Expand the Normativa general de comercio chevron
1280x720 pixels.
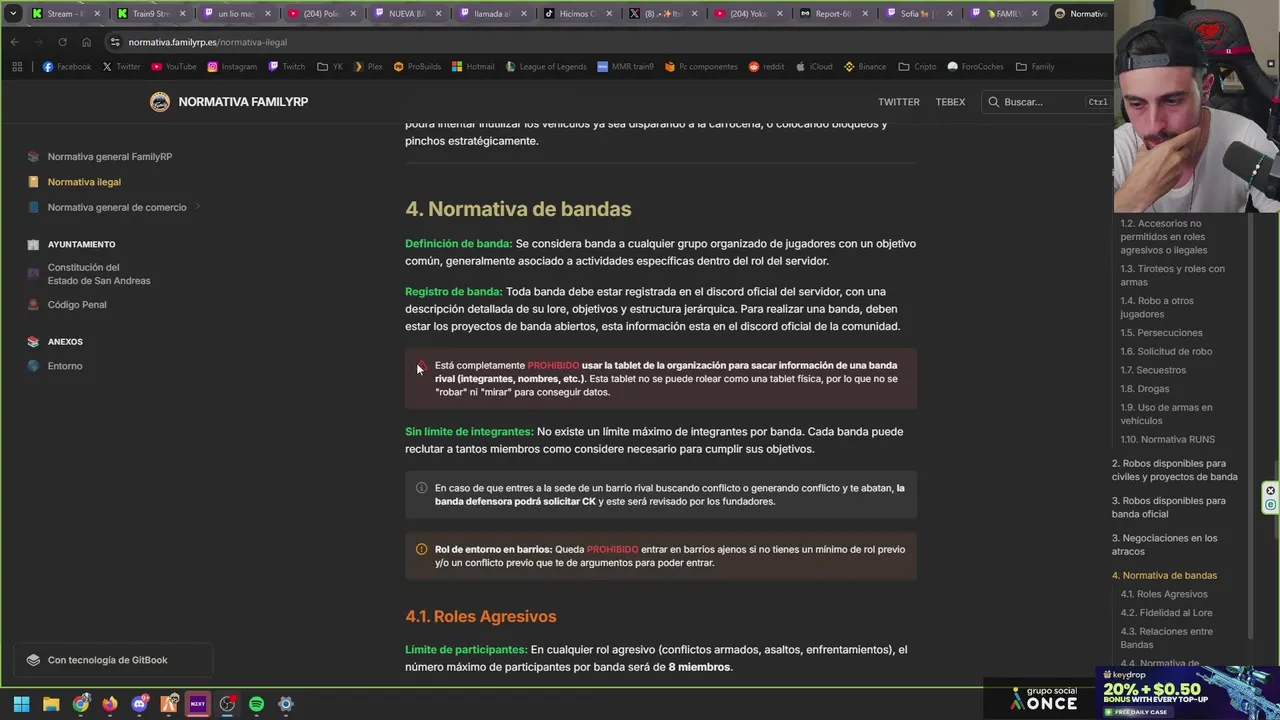(x=198, y=207)
